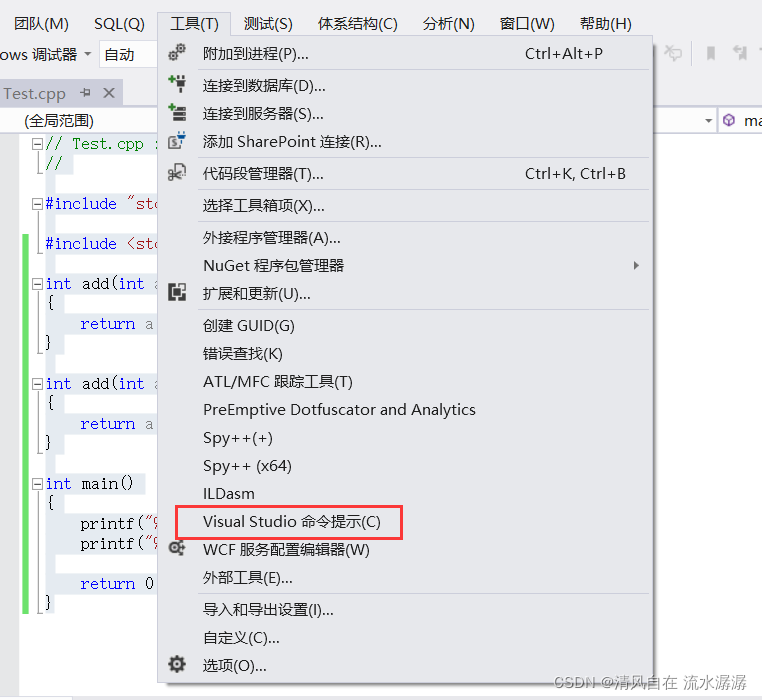The width and height of the screenshot is (762, 700).
Task: Click the Add SharePoint Connection (添加 SharePoint 连接) icon
Action: pyautogui.click(x=177, y=142)
